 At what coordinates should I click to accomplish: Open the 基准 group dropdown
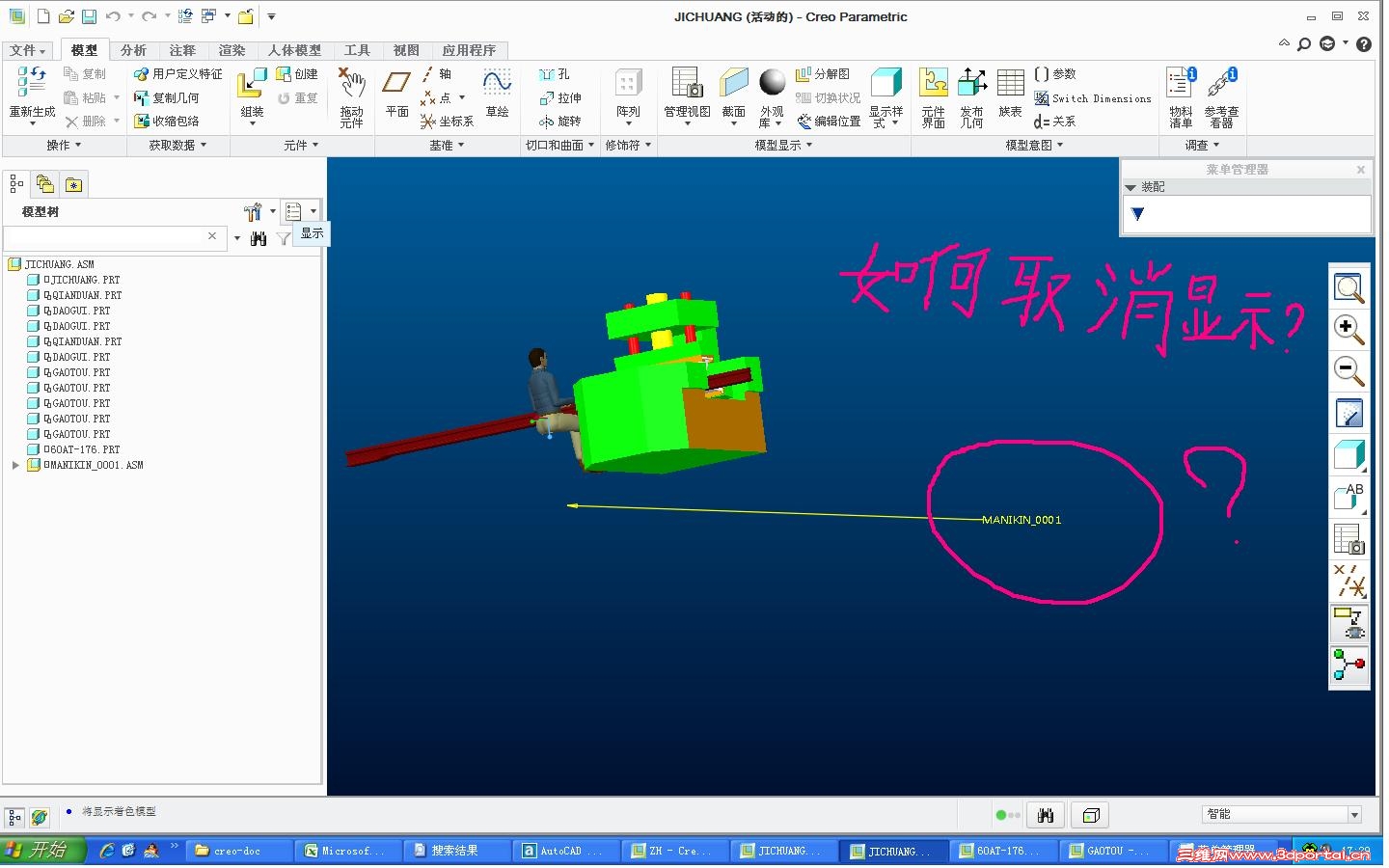(447, 146)
